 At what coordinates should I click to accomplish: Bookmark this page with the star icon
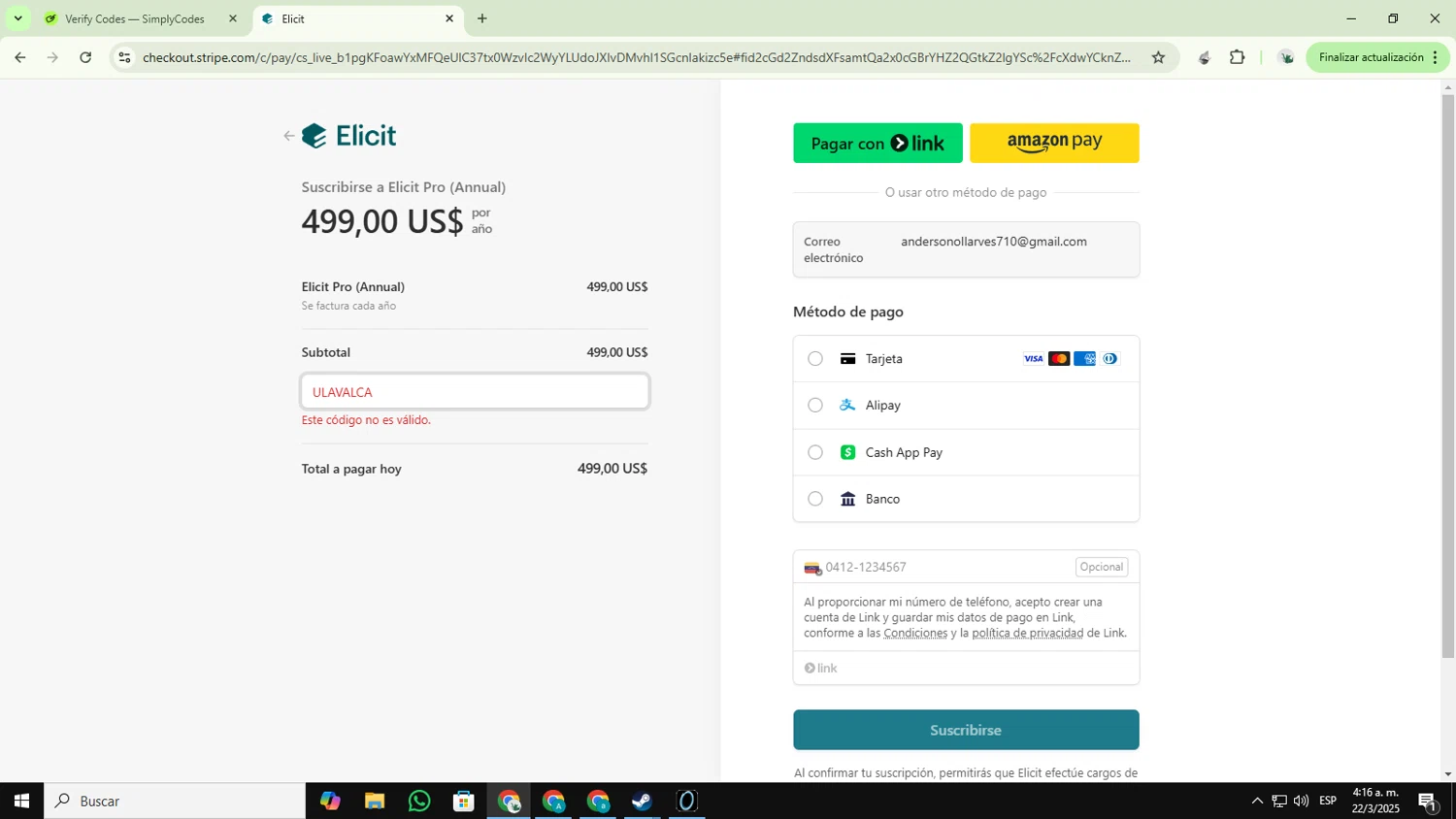coord(1158,57)
